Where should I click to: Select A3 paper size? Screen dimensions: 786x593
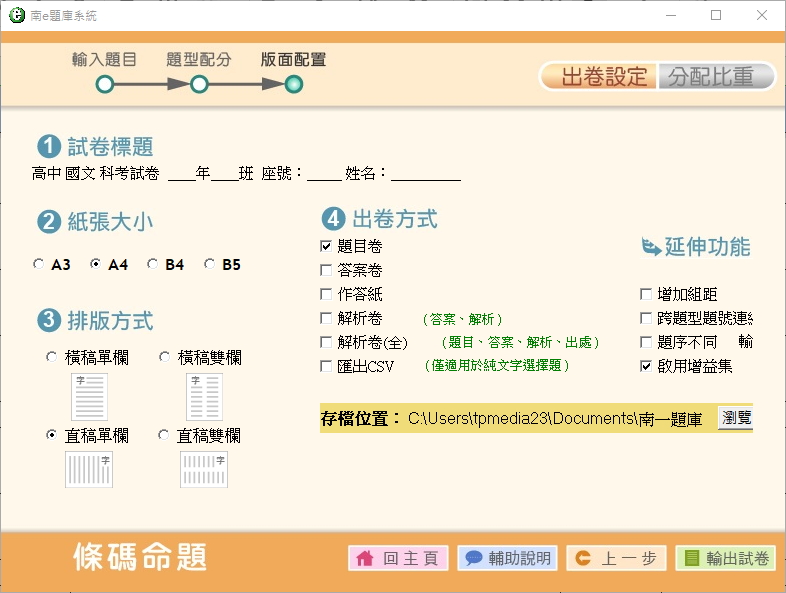(39, 265)
